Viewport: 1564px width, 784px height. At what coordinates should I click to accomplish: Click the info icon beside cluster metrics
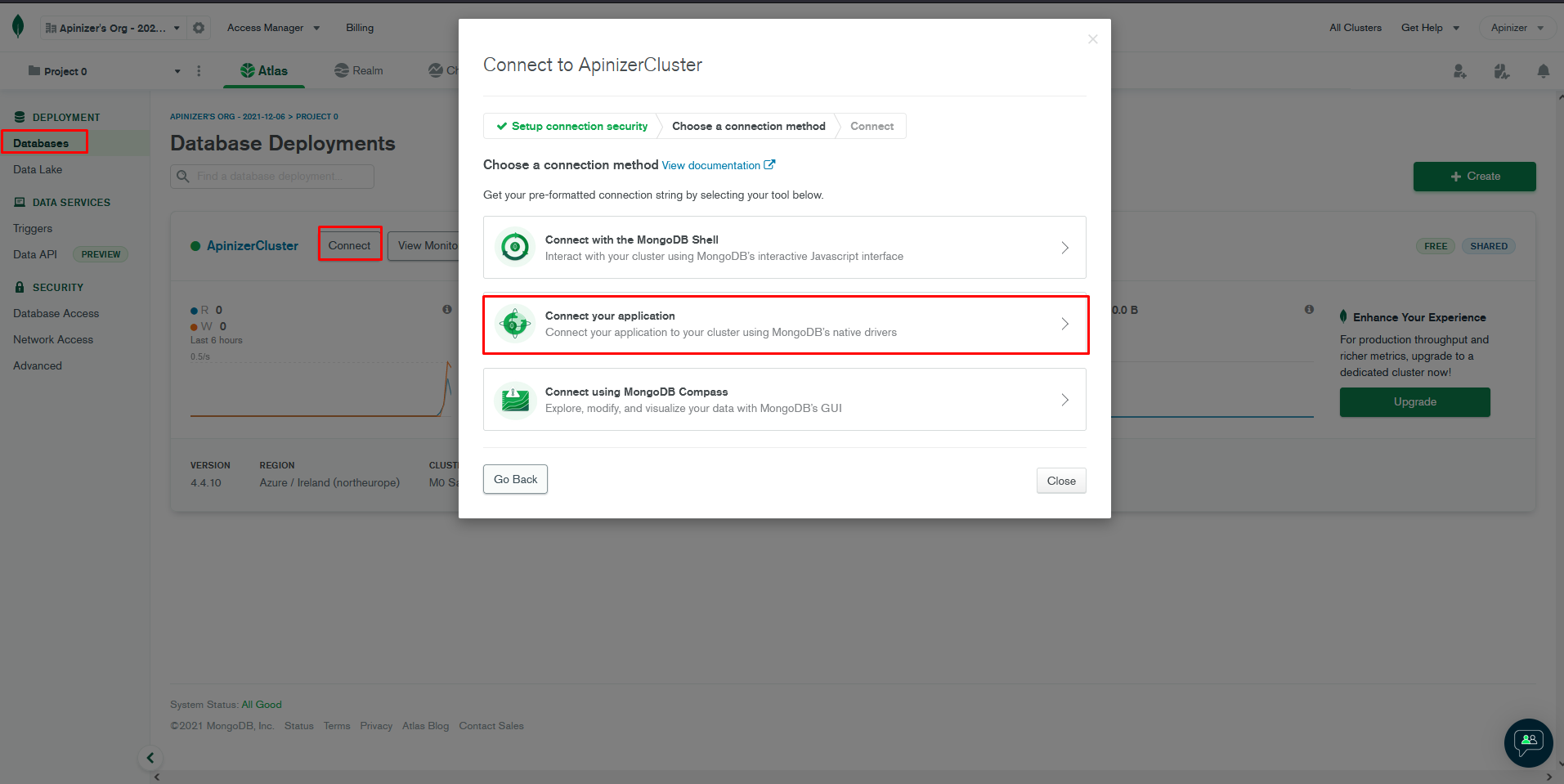(x=446, y=309)
